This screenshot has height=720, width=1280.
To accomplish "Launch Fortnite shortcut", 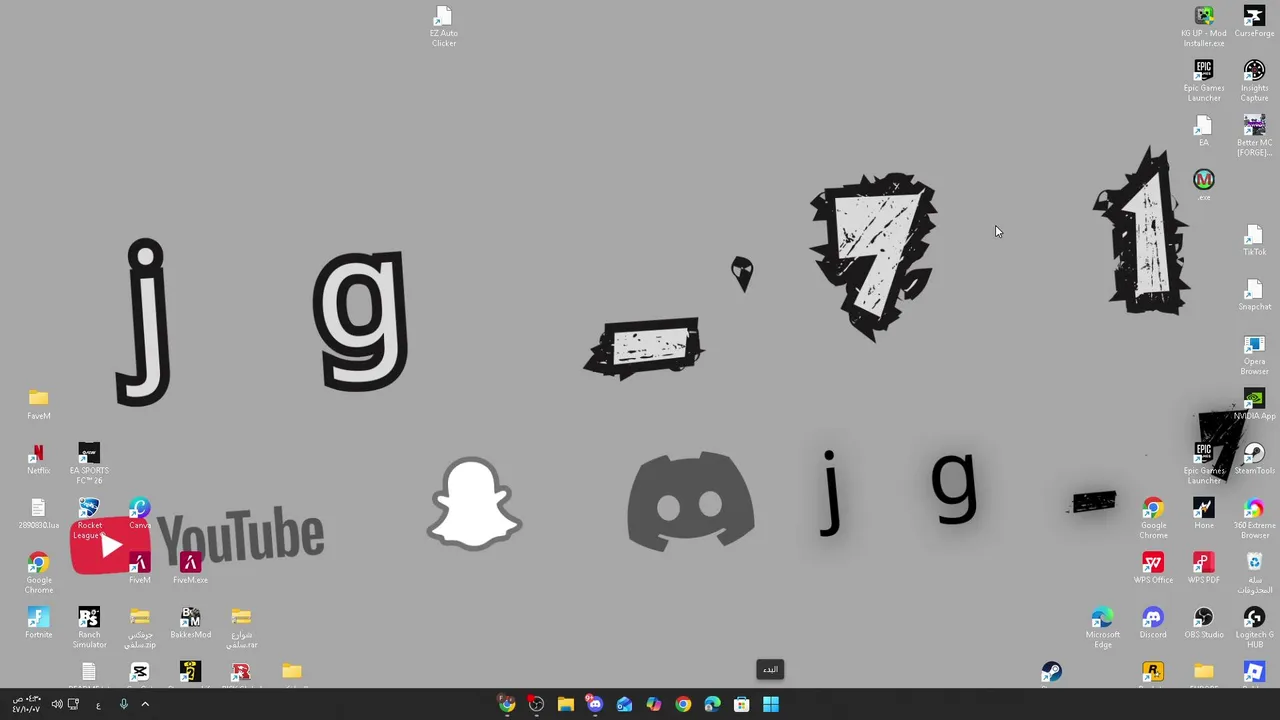I will point(38,623).
